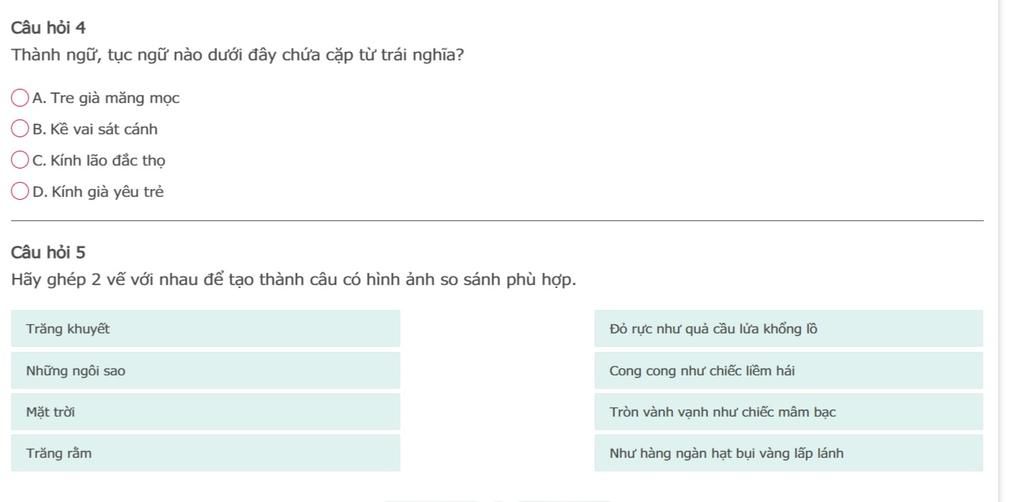Click the 'Câu hỏi 4' heading
The image size is (1024, 502).
coord(48,28)
